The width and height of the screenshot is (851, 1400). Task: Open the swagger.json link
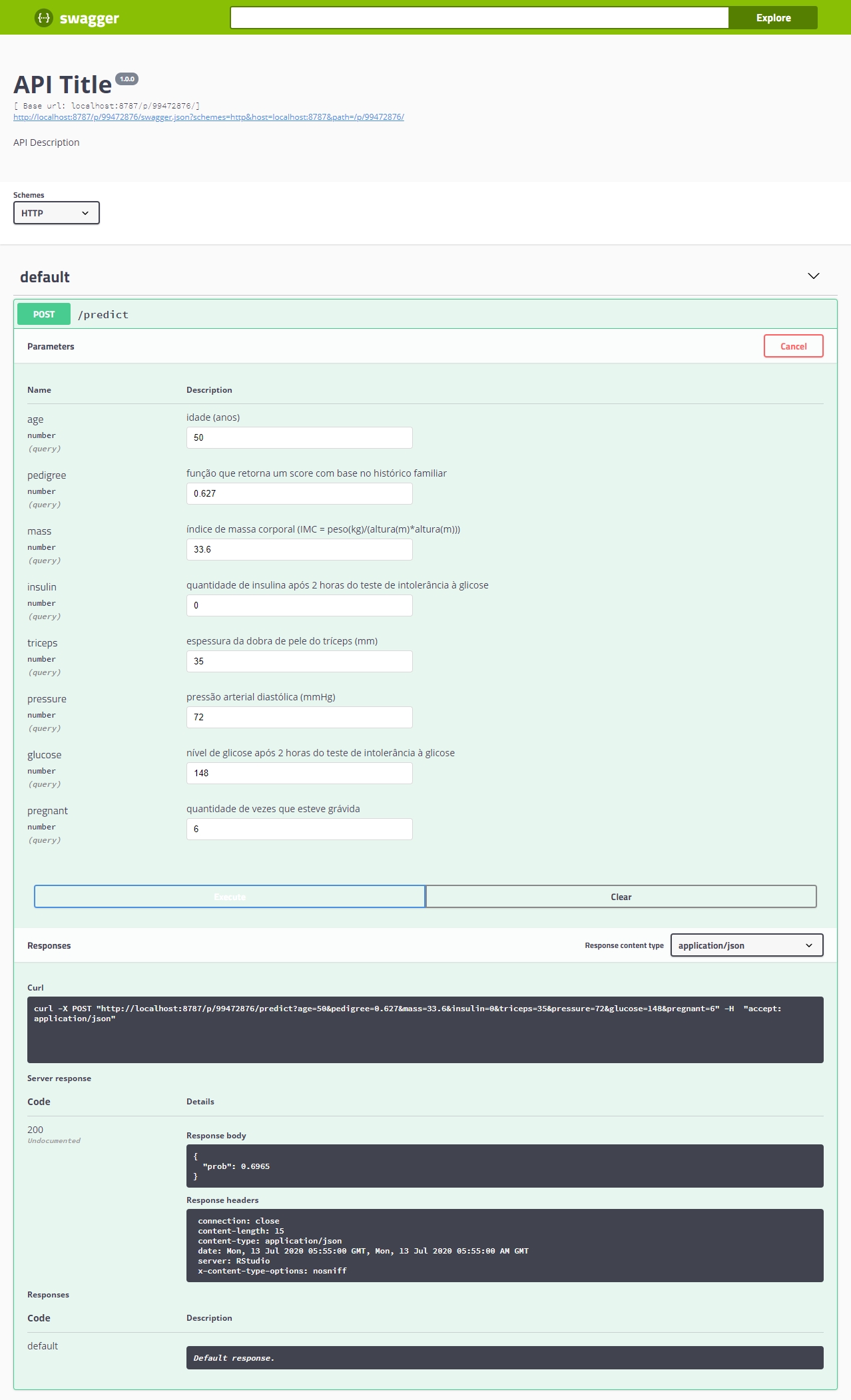208,117
